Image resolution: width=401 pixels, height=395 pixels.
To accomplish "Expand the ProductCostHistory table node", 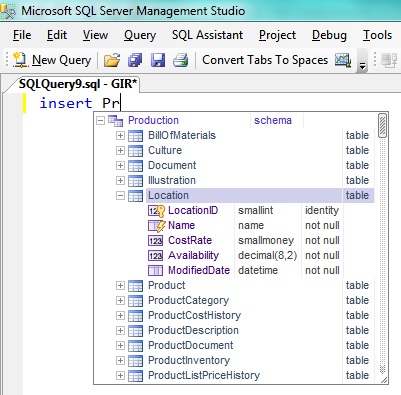I will tap(120, 315).
